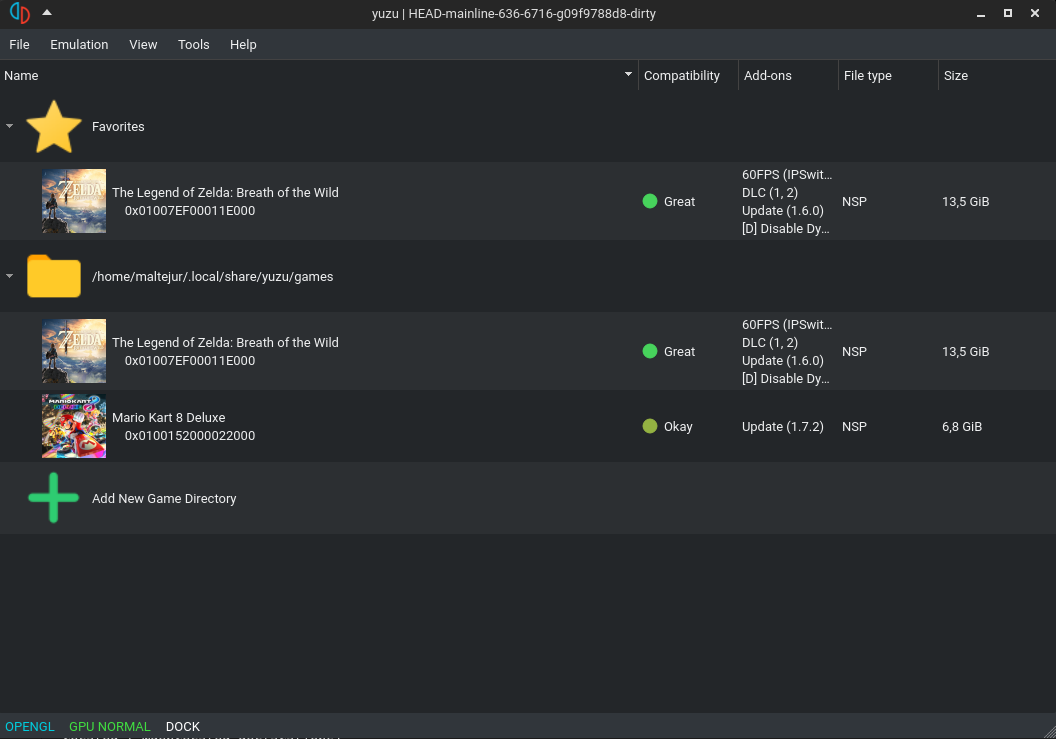Sort by the Size column header

pyautogui.click(x=997, y=75)
